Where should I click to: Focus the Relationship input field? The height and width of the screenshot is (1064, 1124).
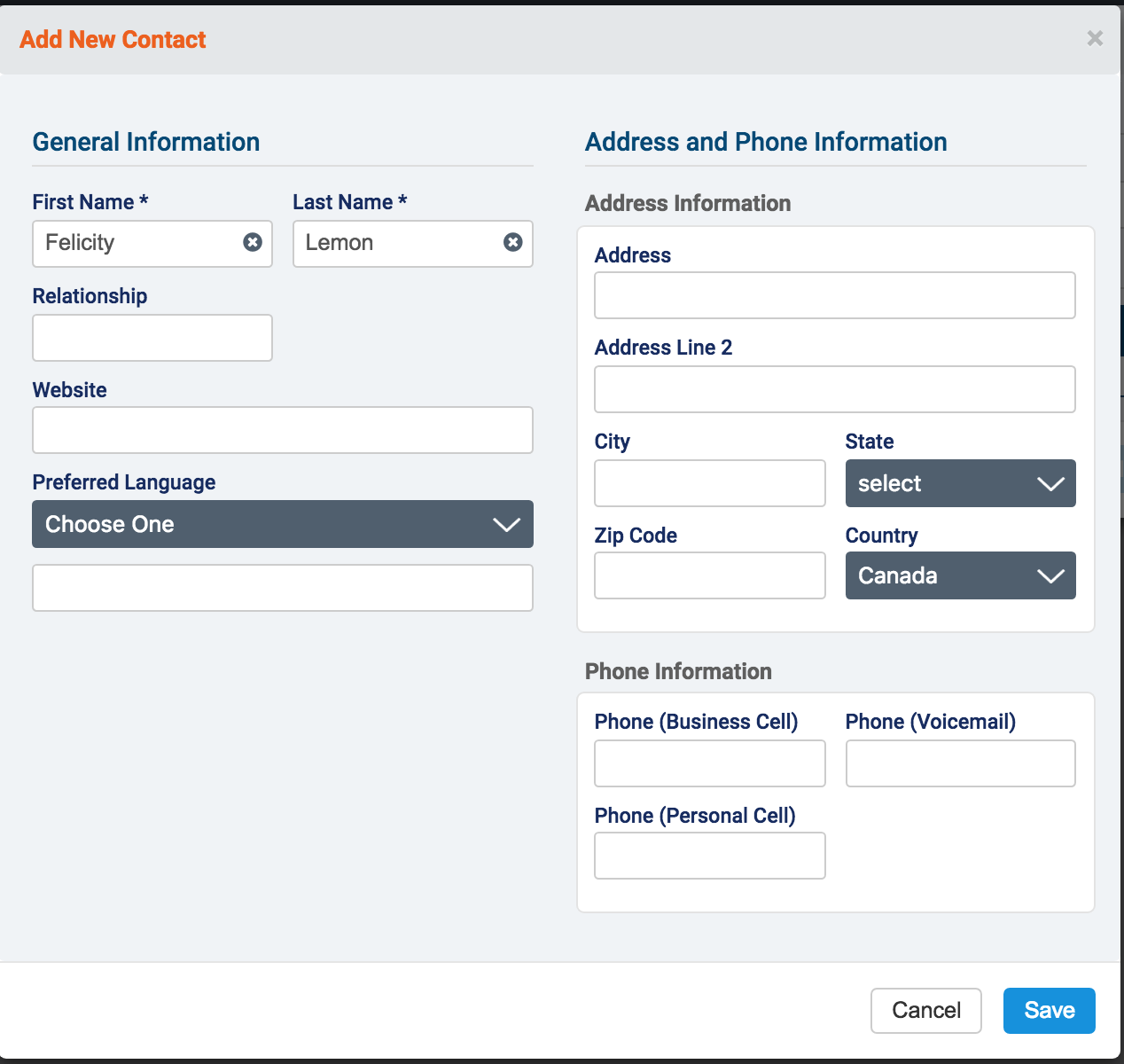[152, 338]
